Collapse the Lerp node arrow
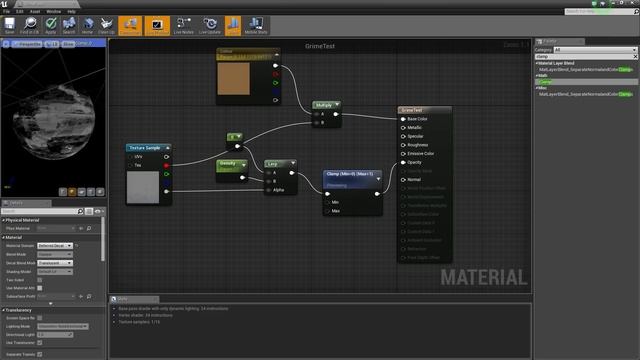 (293, 163)
